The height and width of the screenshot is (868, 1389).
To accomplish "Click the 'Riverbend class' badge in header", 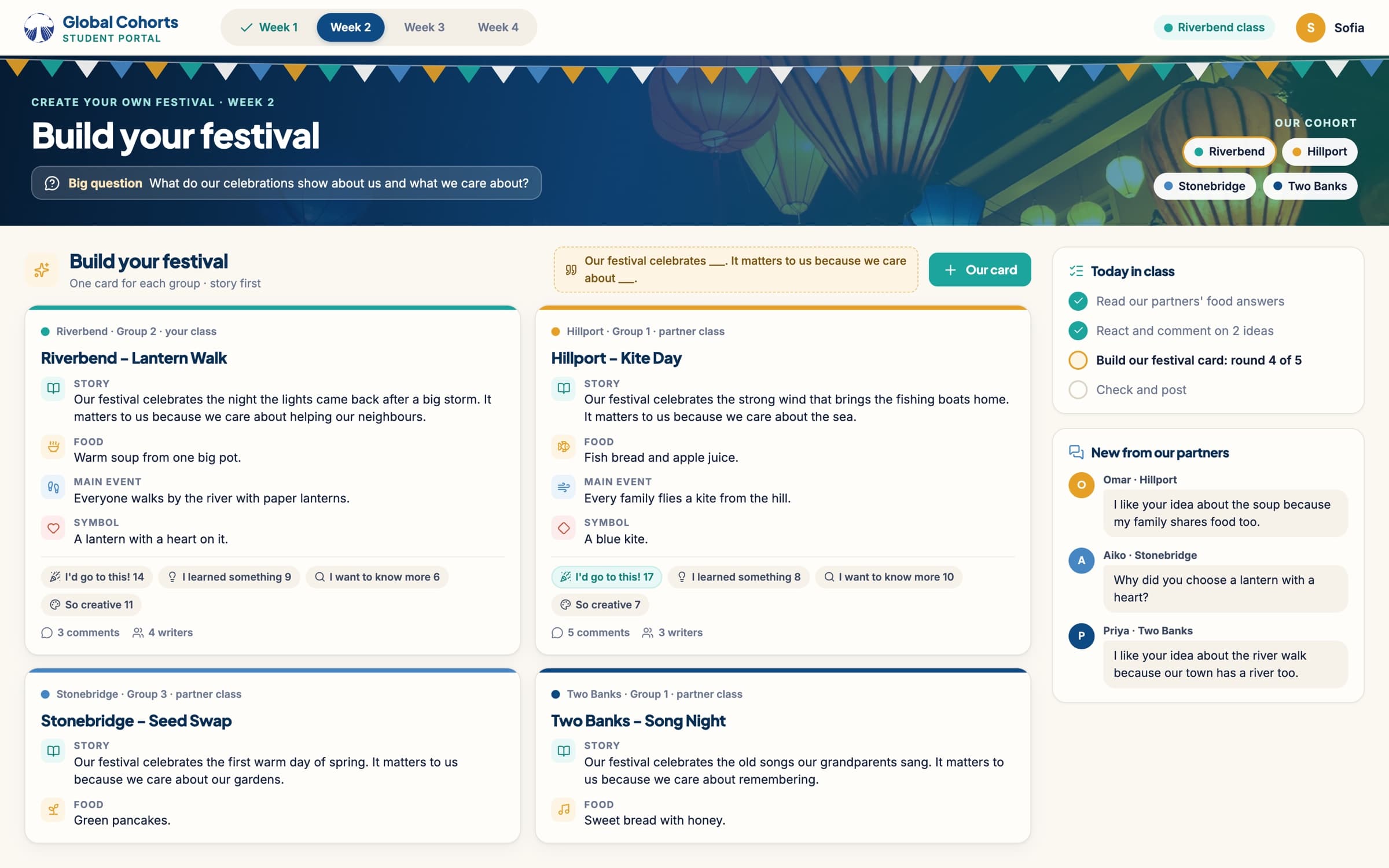I will pyautogui.click(x=1214, y=27).
